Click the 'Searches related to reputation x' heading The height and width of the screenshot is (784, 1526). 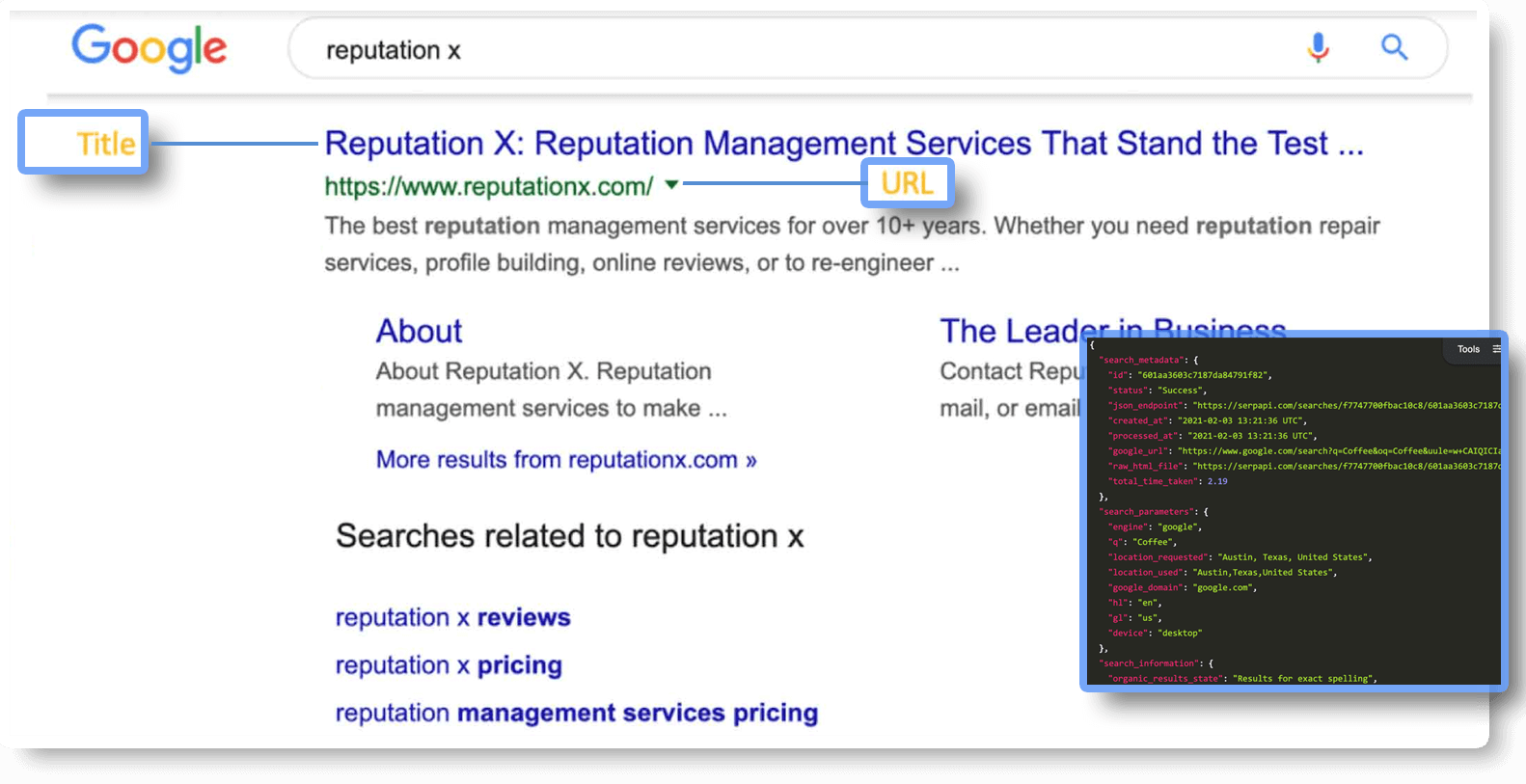tap(569, 536)
